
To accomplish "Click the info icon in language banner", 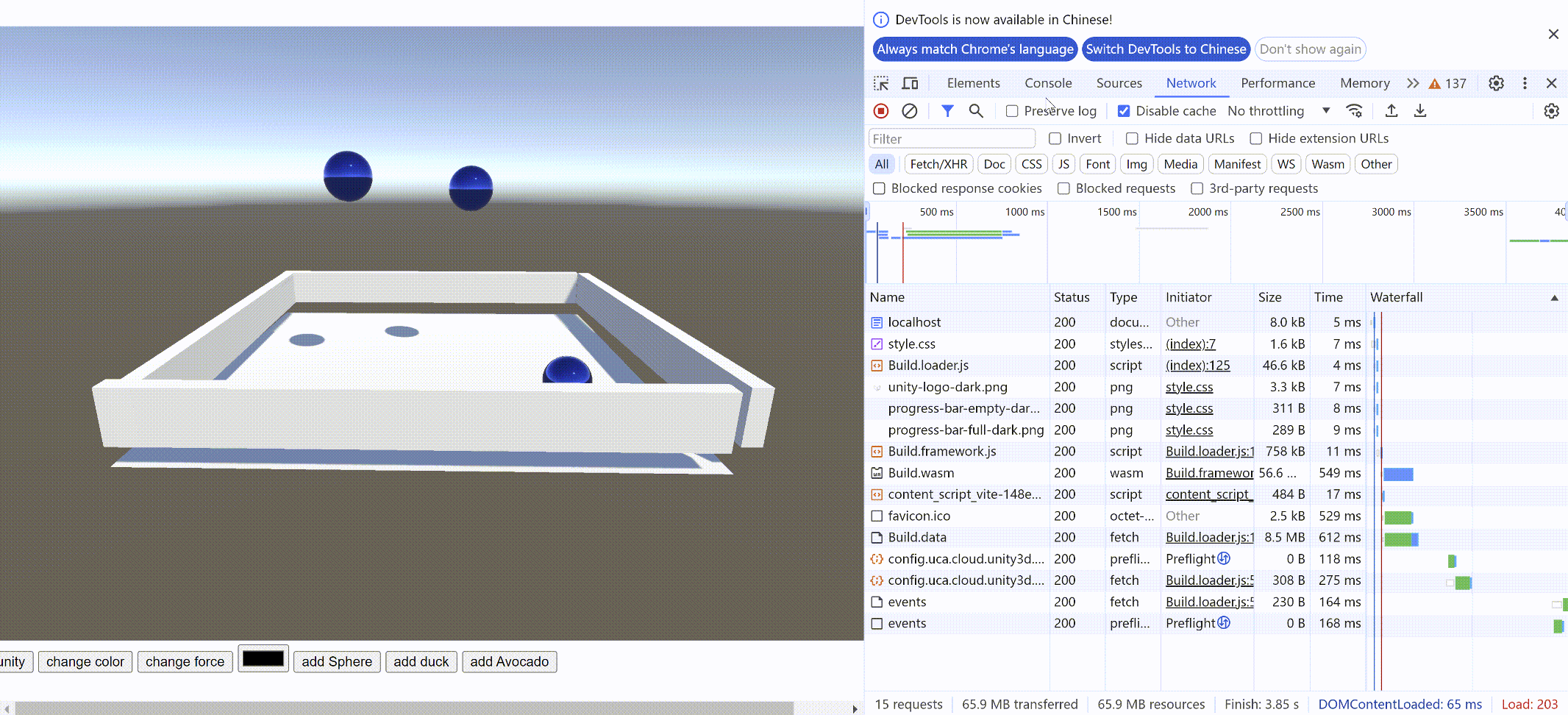I will [880, 20].
